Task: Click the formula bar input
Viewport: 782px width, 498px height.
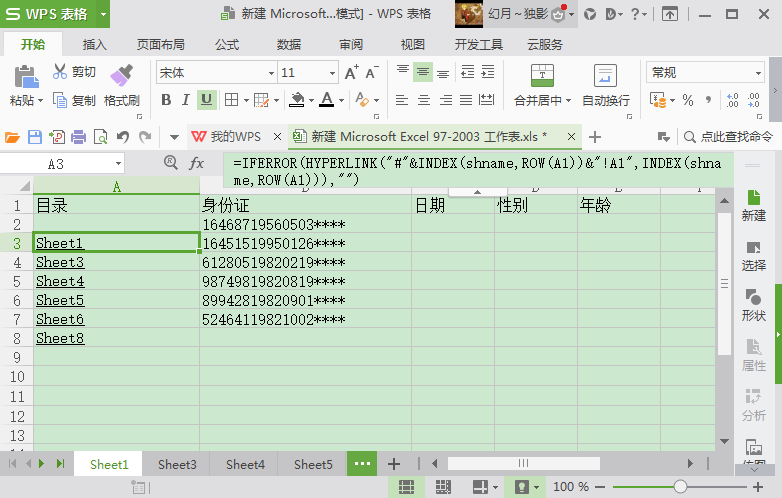Action: tap(478, 171)
